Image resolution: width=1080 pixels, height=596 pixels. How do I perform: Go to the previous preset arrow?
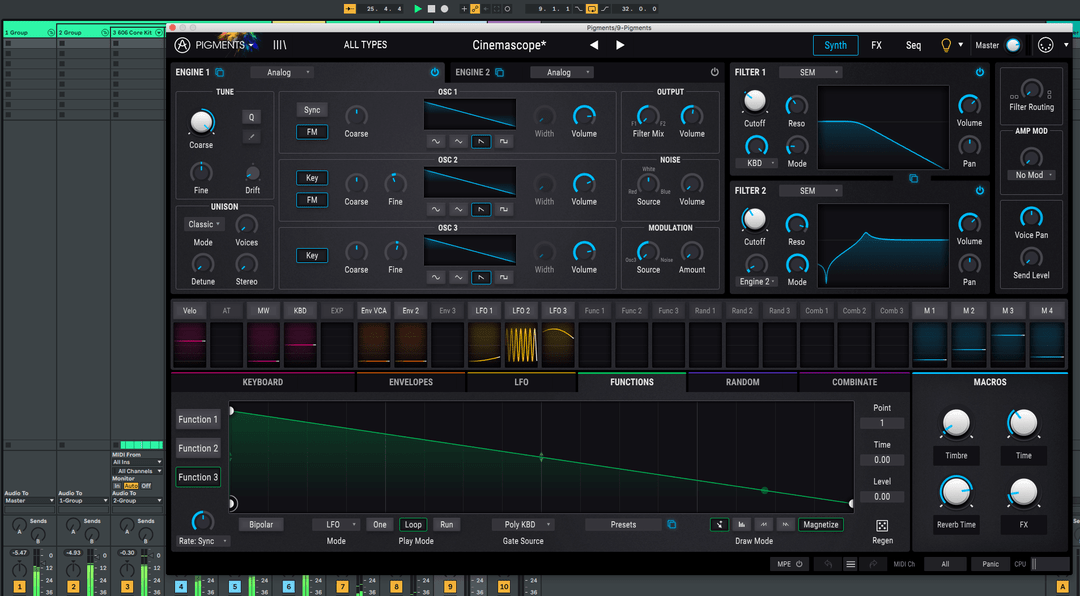pyautogui.click(x=594, y=45)
